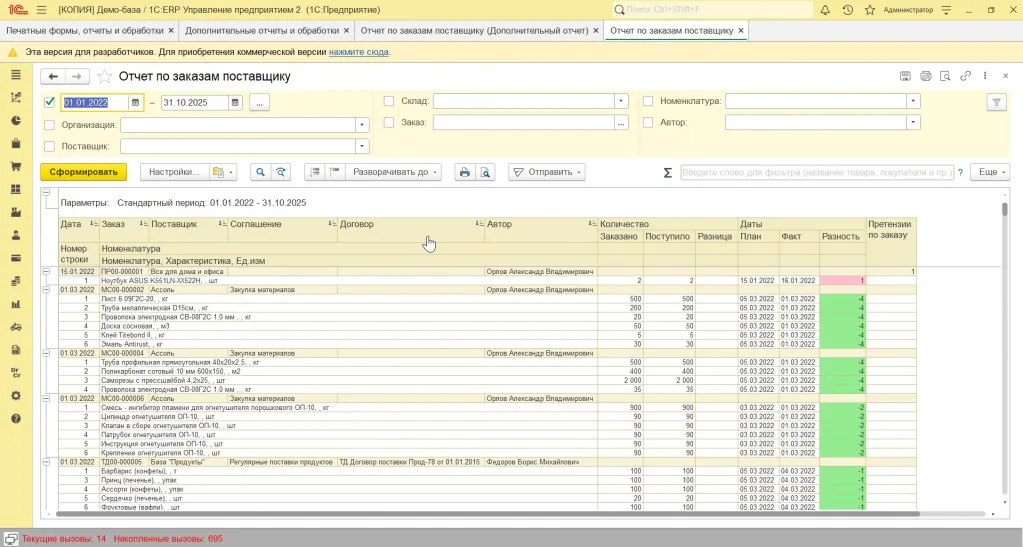Open the history clock icon
This screenshot has width=1023, height=547.
coord(847,10)
